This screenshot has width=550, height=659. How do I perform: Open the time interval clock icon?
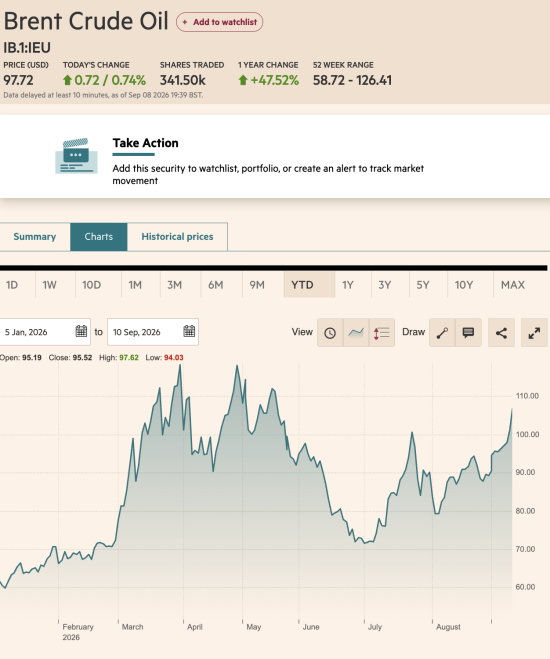pyautogui.click(x=330, y=333)
